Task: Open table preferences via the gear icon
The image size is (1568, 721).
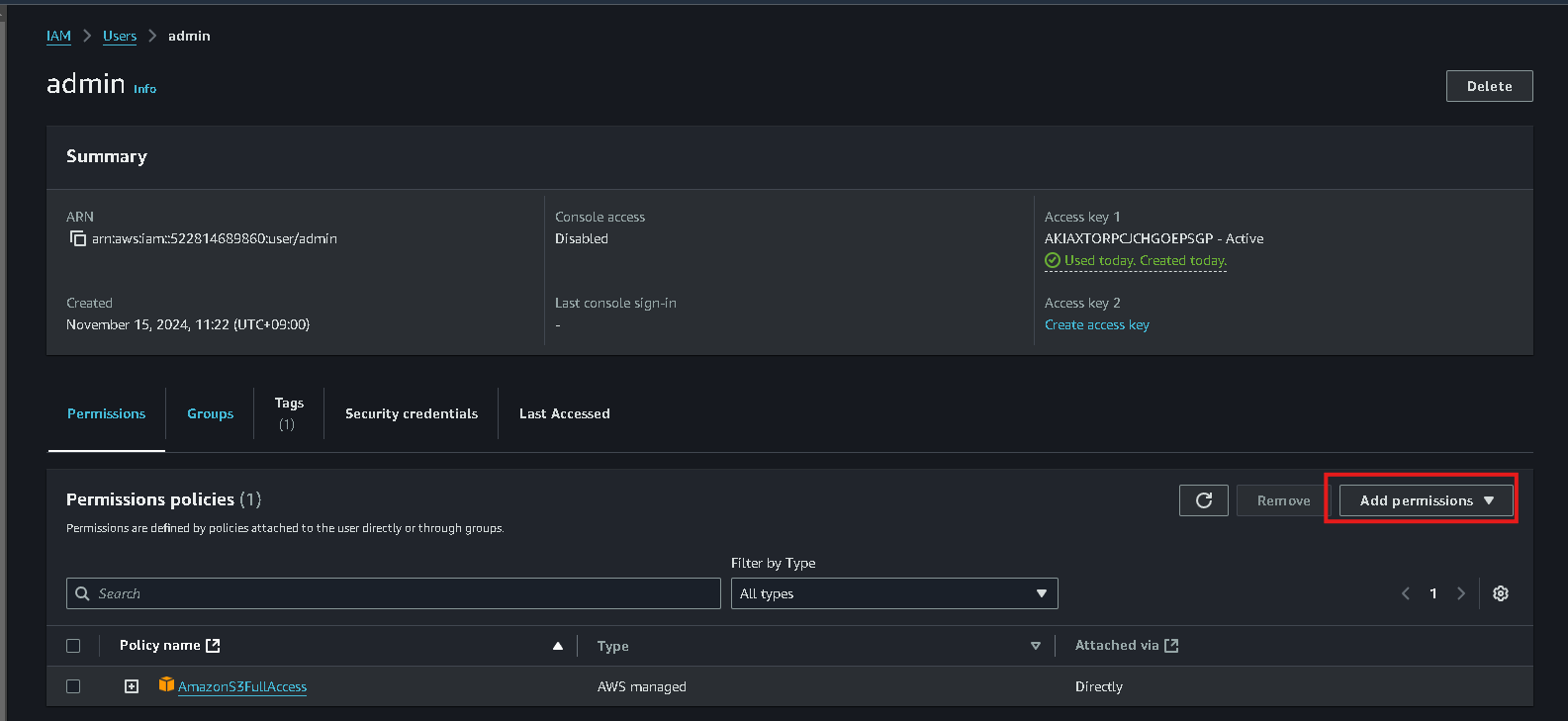Action: click(1501, 593)
